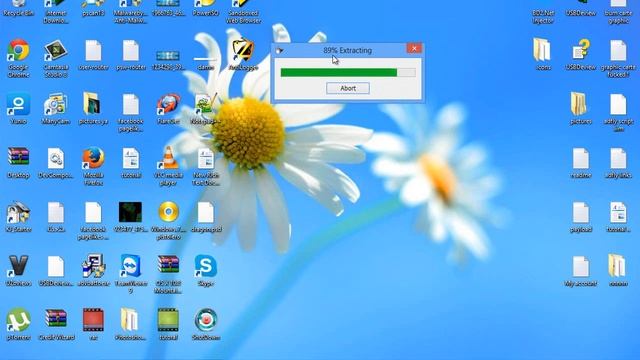Select the My account file
The image size is (640, 360).
point(580,271)
